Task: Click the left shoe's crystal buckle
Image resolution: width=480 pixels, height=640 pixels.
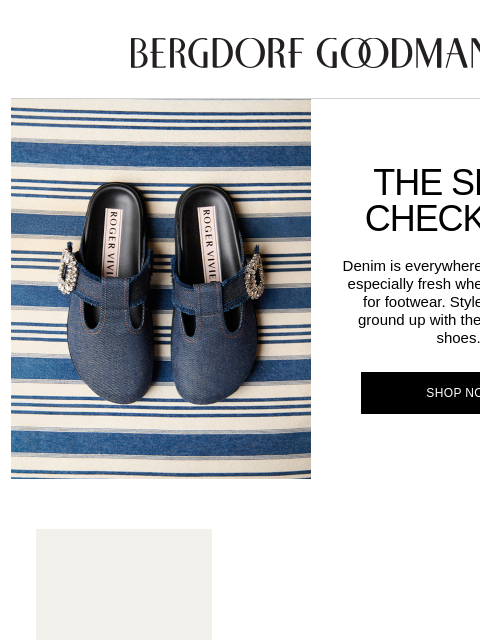Action: pyautogui.click(x=67, y=271)
